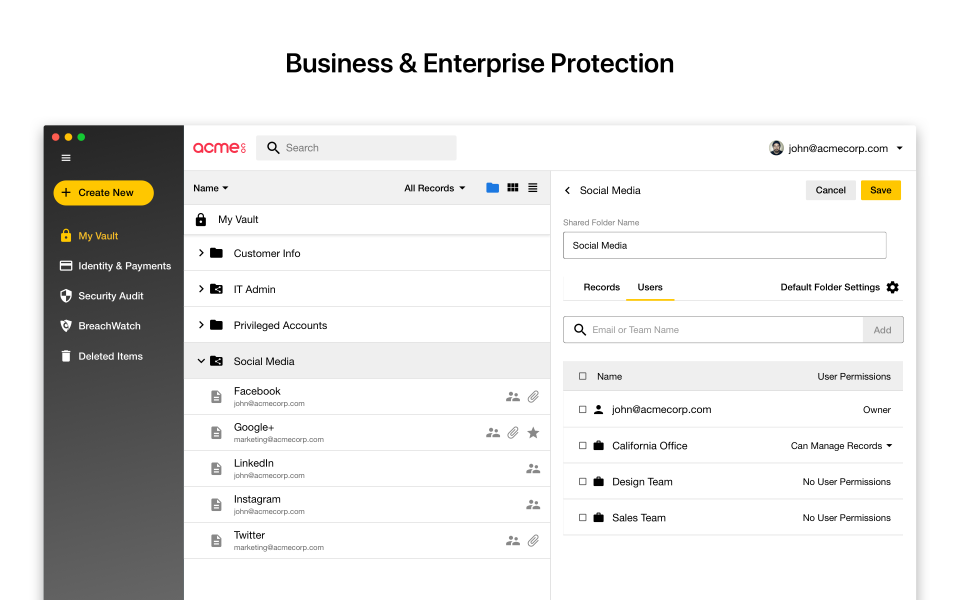This screenshot has height=600, width=960.
Task: Check the Design Team checkbox
Action: [585, 481]
